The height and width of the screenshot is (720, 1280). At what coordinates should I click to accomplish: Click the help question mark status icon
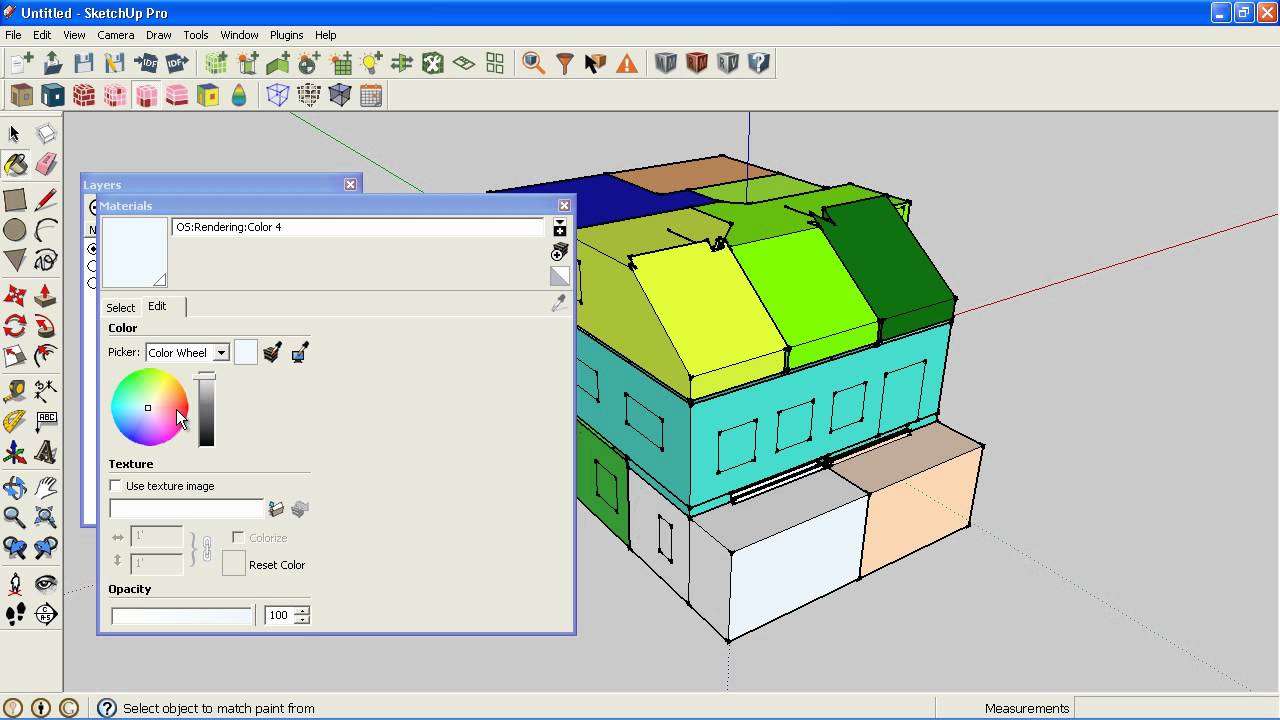click(106, 708)
